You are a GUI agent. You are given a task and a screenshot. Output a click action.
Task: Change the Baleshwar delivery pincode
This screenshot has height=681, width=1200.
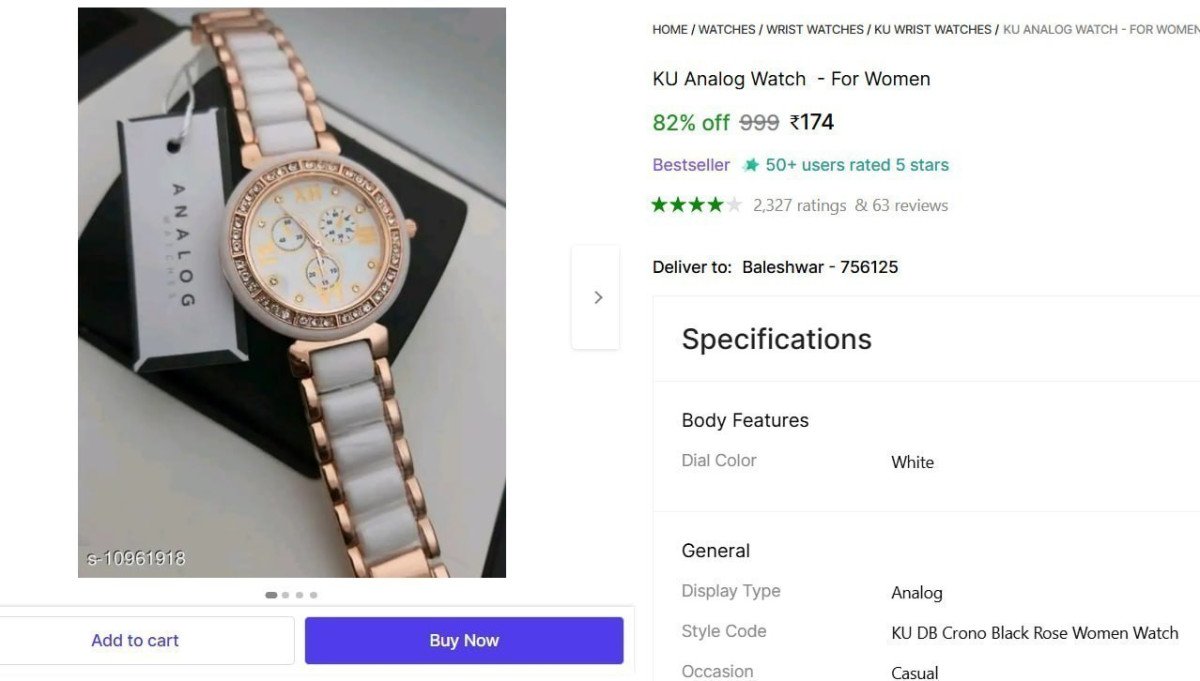pyautogui.click(x=819, y=267)
